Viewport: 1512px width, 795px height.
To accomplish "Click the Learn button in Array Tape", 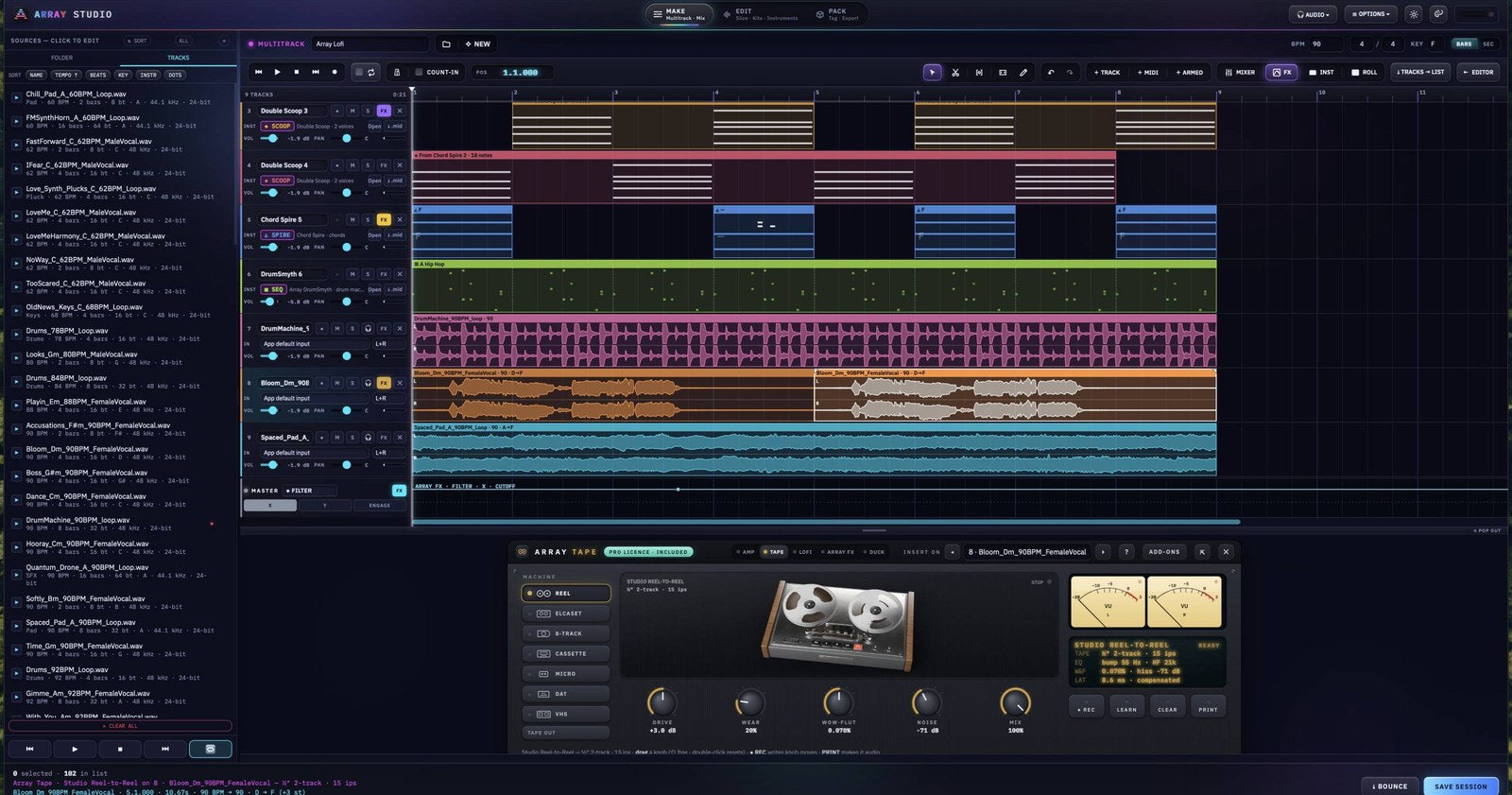I will coord(1126,707).
